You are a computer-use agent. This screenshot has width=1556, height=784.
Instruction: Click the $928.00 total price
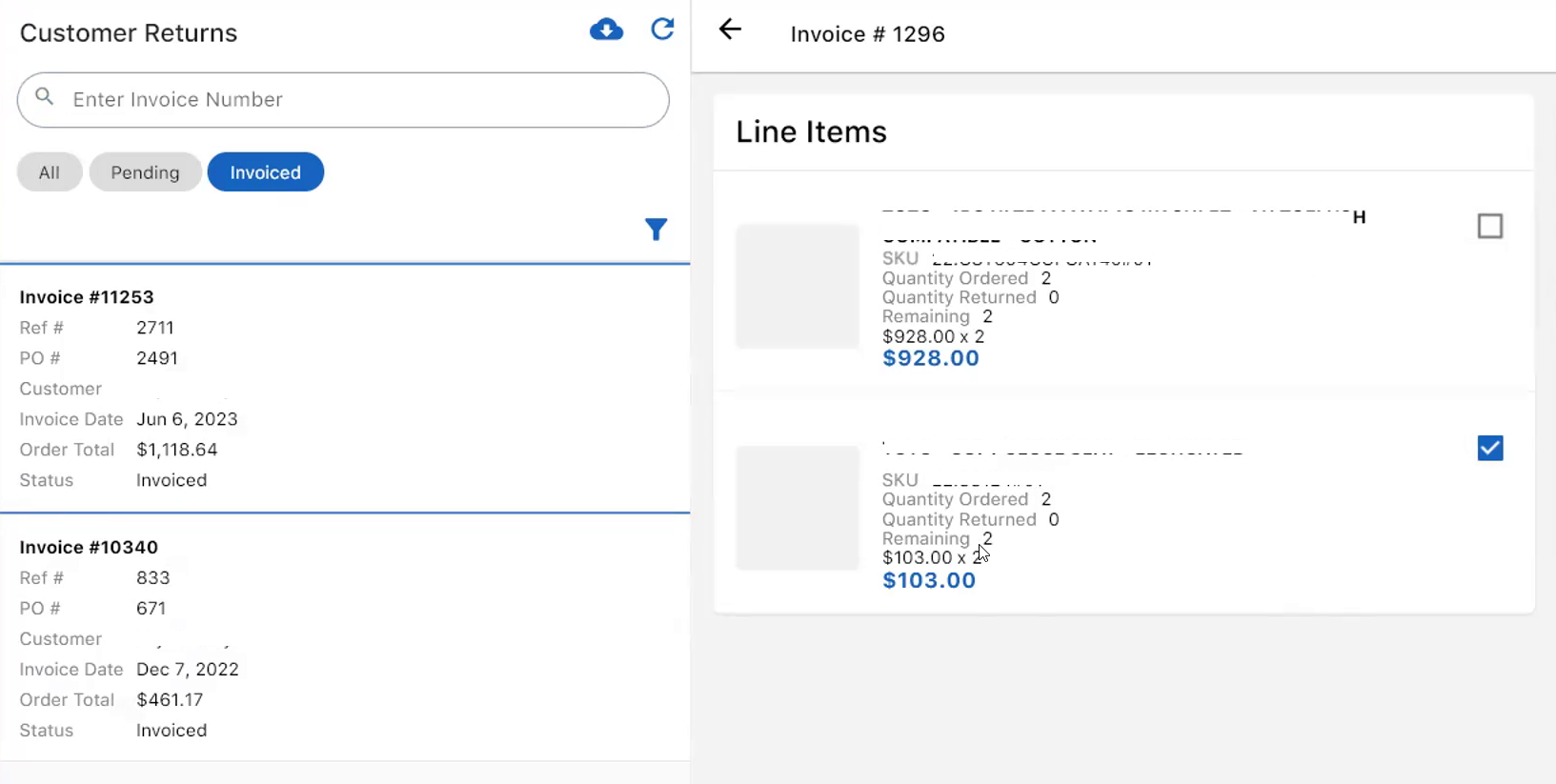pyautogui.click(x=930, y=359)
